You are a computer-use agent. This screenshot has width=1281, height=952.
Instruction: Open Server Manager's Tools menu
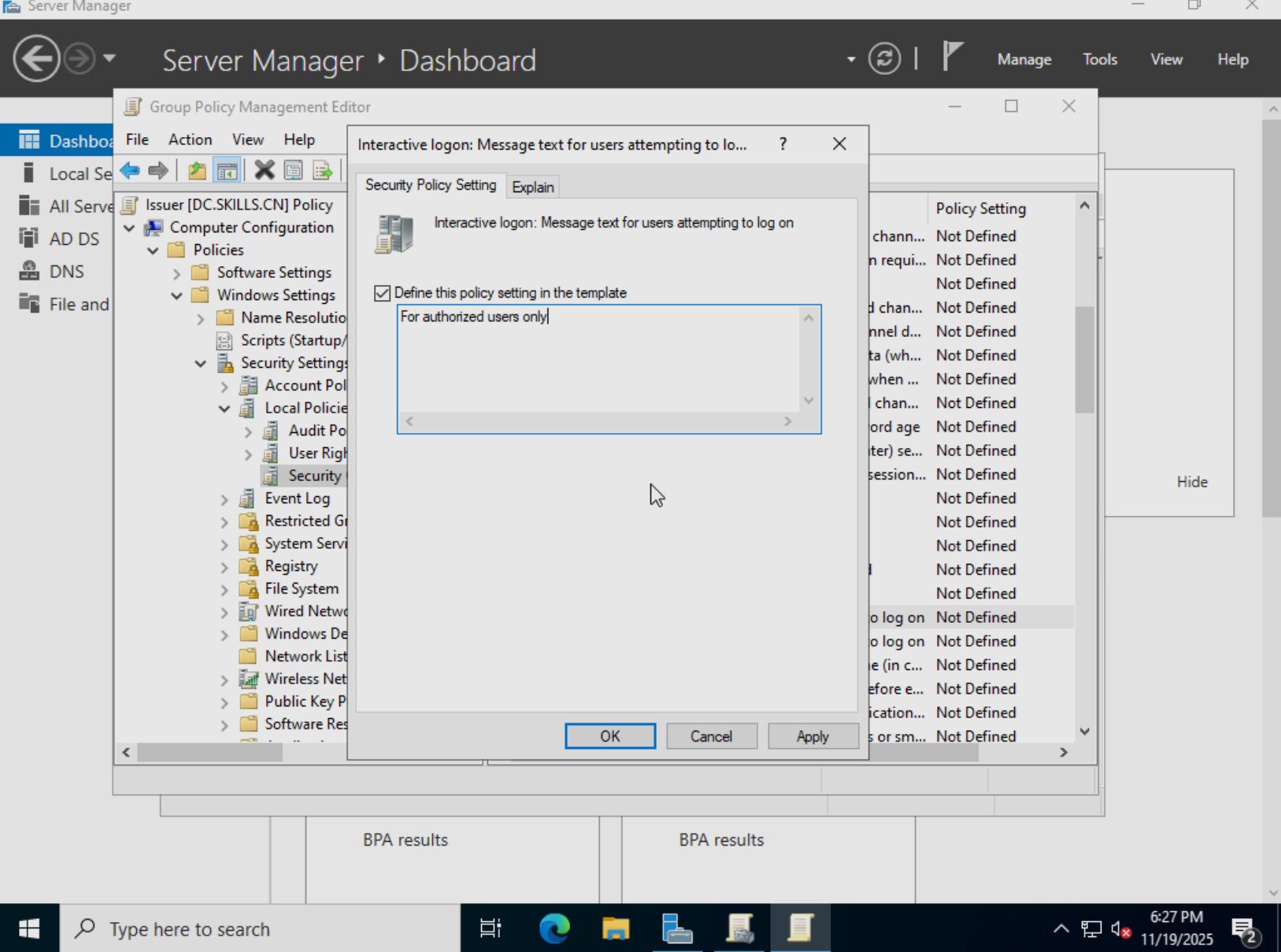pyautogui.click(x=1100, y=59)
